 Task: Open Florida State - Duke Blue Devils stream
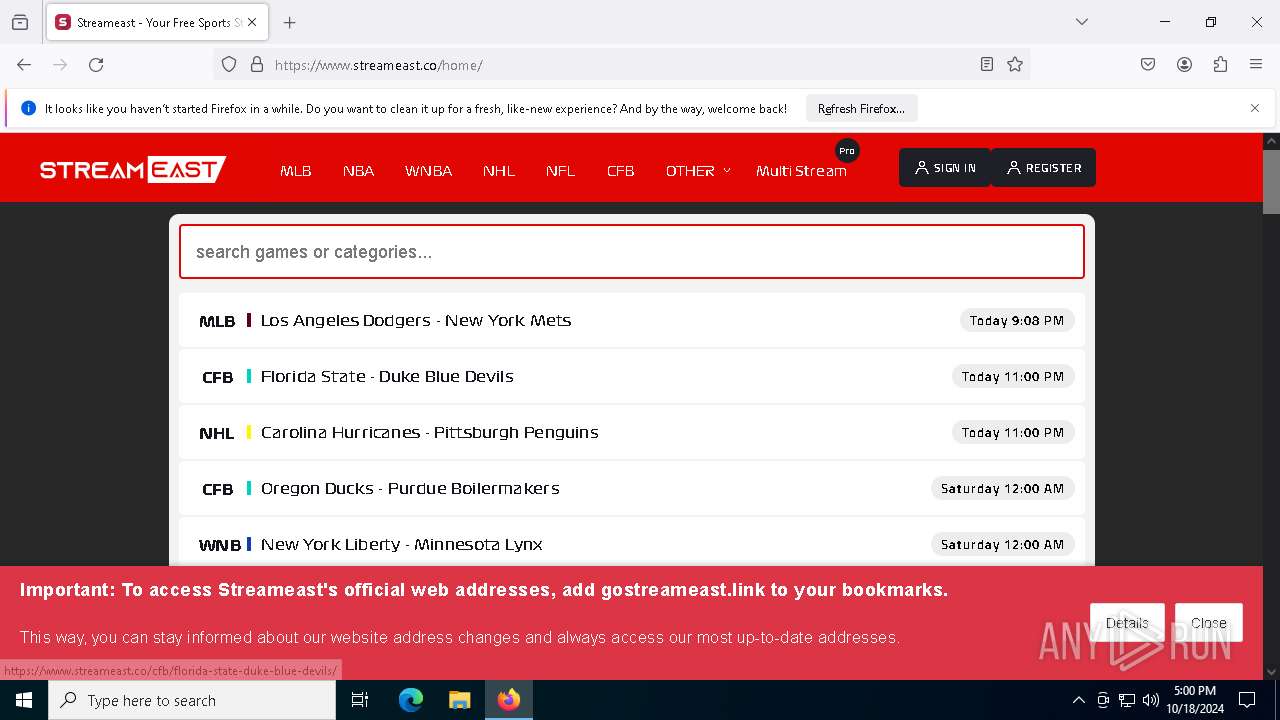(x=632, y=377)
